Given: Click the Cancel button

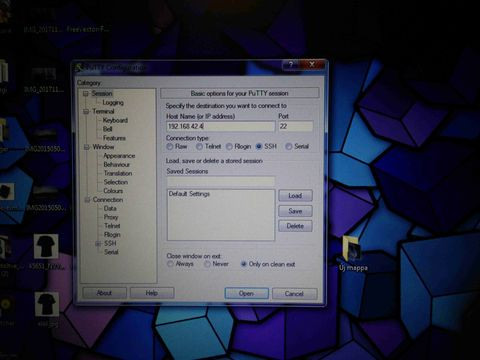Looking at the screenshot, I should click(x=294, y=294).
